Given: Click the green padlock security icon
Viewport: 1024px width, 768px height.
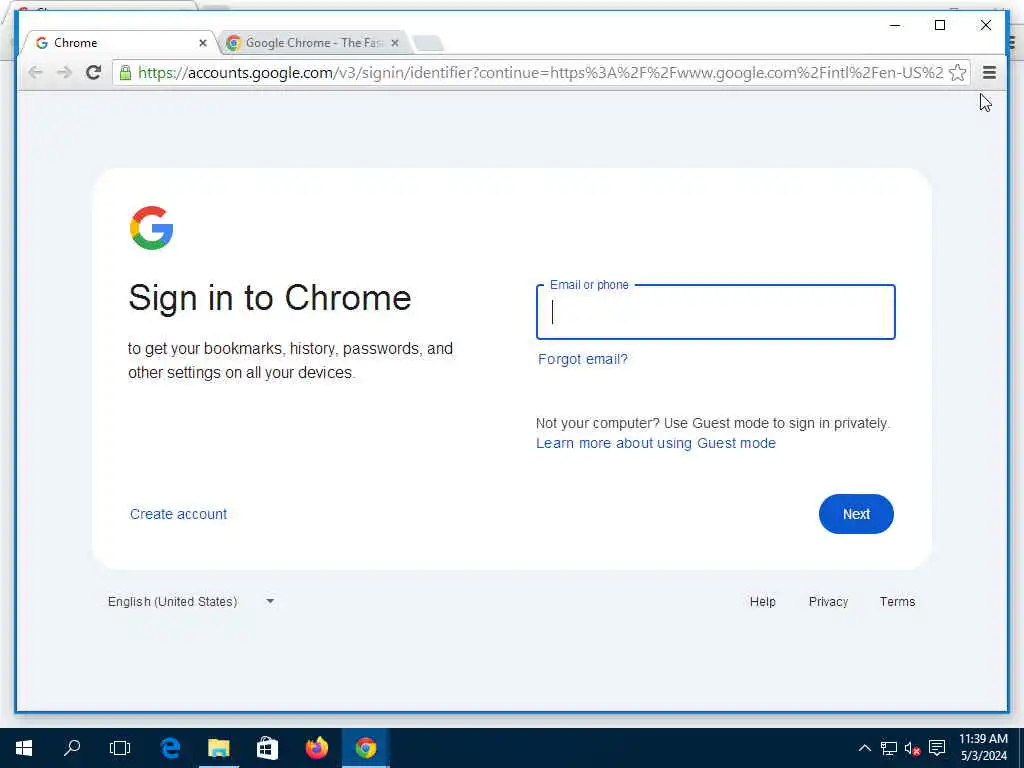Looking at the screenshot, I should [x=125, y=72].
